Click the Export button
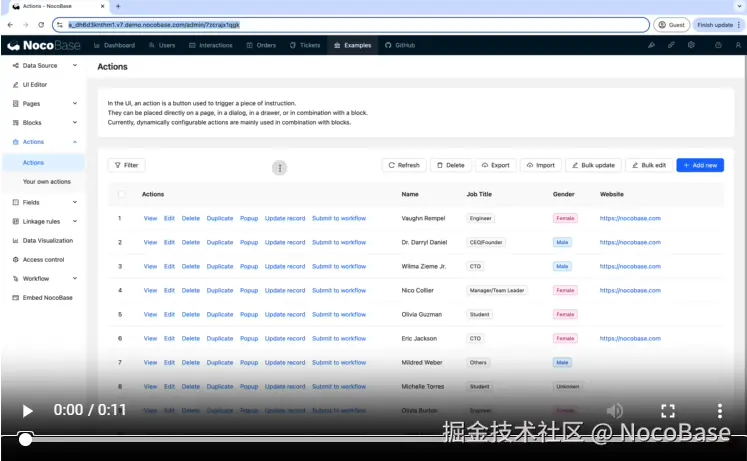Image resolution: width=747 pixels, height=461 pixels. click(x=495, y=165)
